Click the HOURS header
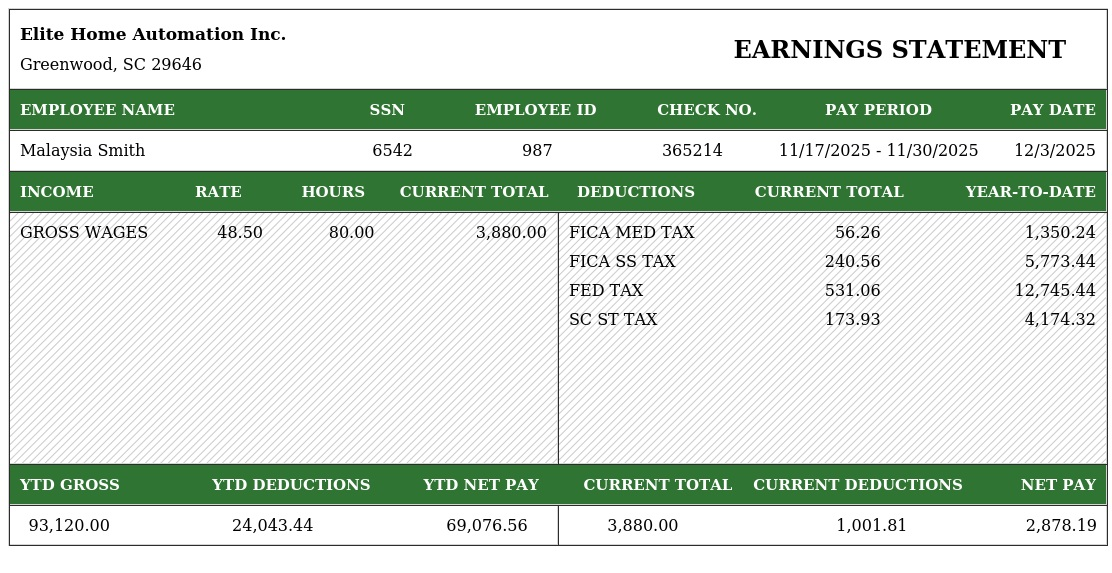 333,192
